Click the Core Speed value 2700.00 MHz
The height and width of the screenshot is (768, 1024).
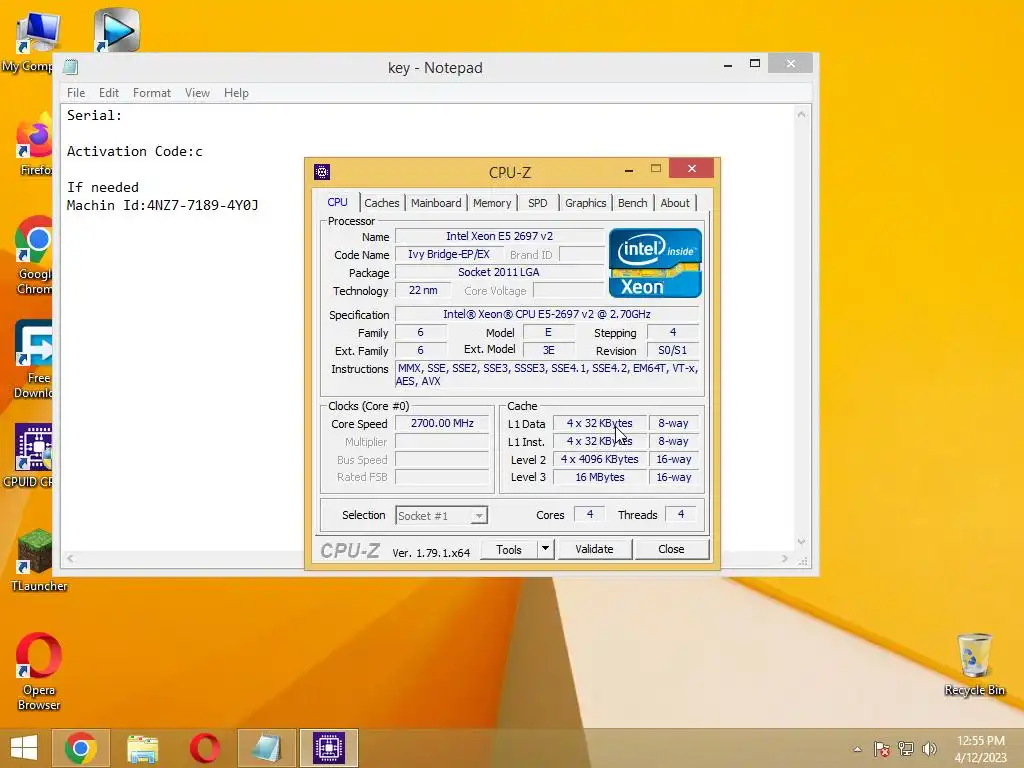coord(442,423)
